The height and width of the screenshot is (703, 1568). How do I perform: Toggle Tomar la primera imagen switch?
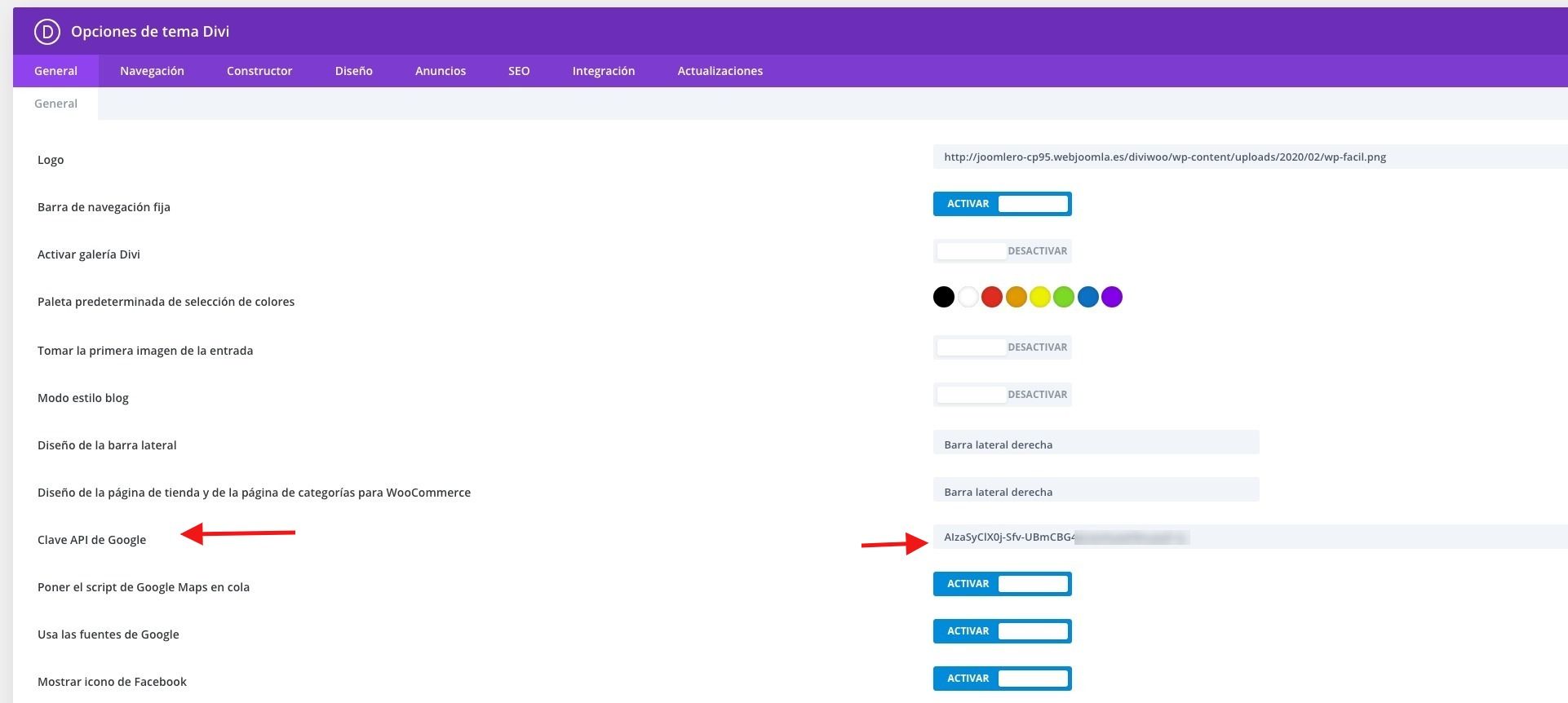coord(1003,347)
